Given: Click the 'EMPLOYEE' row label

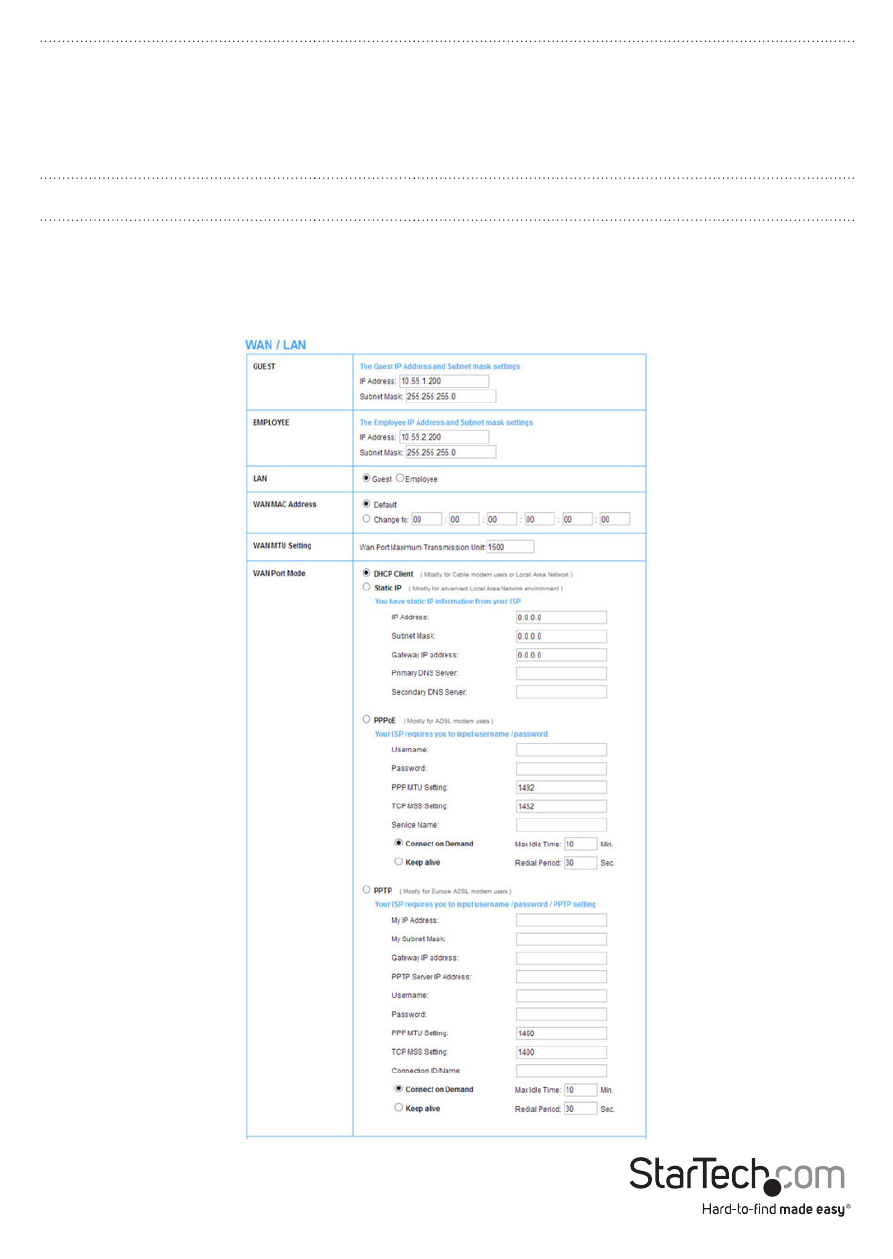Looking at the screenshot, I should pyautogui.click(x=271, y=422).
